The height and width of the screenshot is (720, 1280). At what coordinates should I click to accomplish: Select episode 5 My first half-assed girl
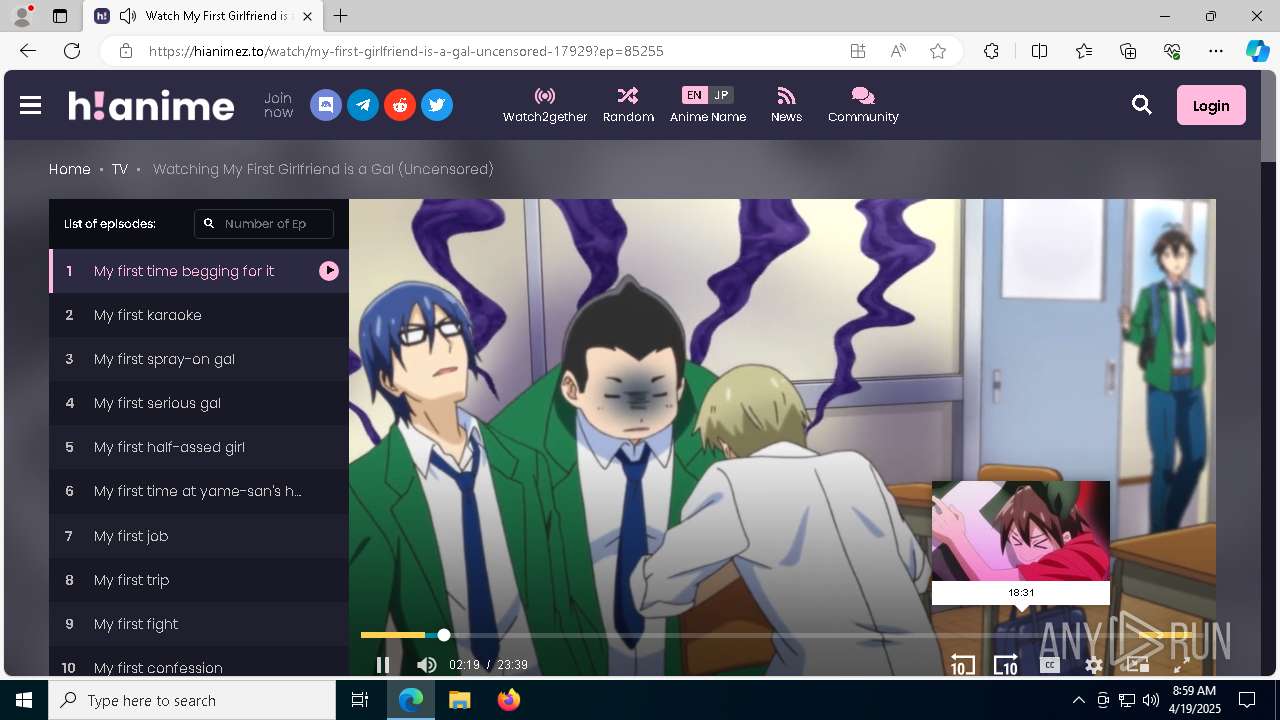pos(199,447)
